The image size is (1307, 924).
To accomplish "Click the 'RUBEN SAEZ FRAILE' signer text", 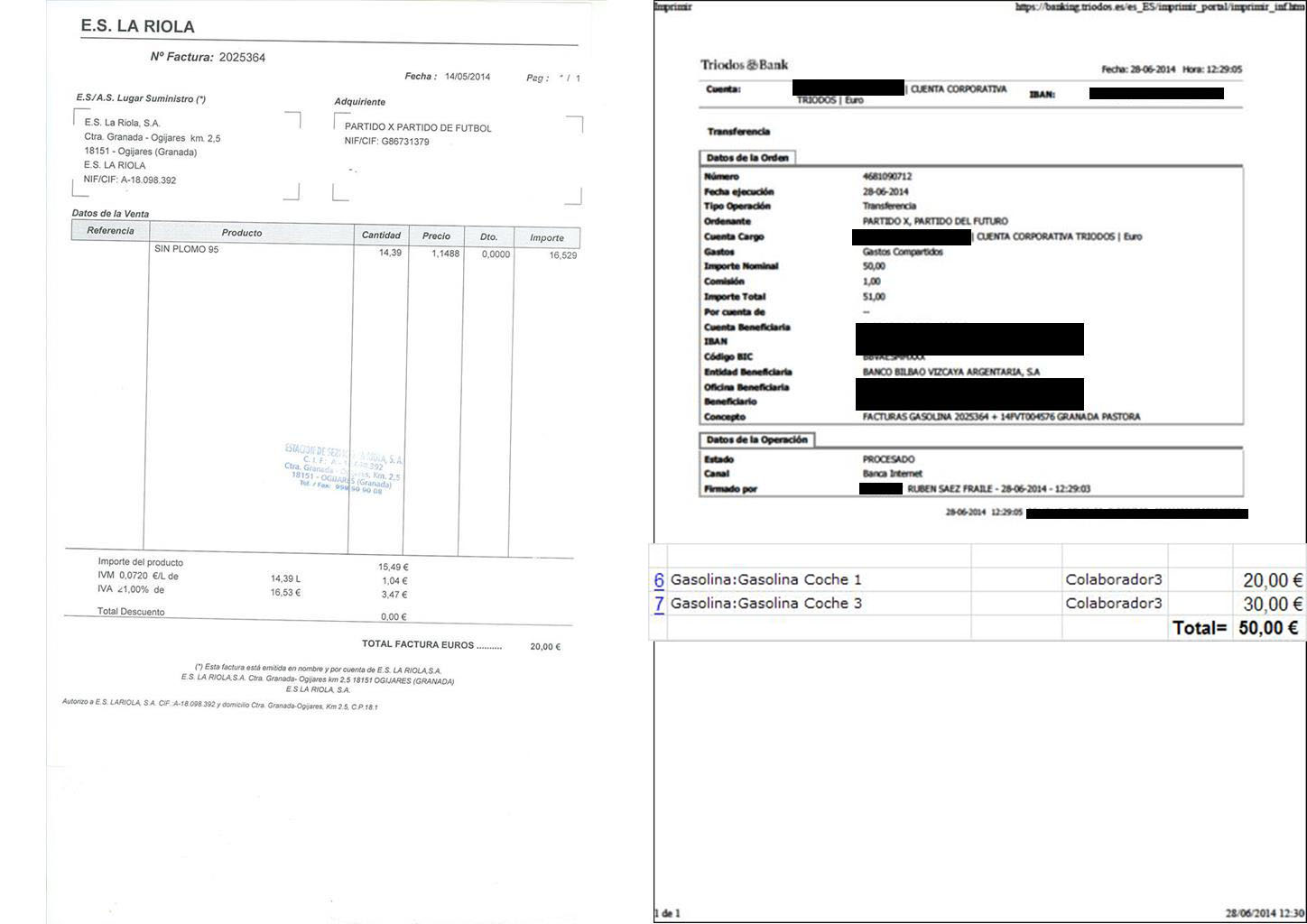I will click(950, 489).
